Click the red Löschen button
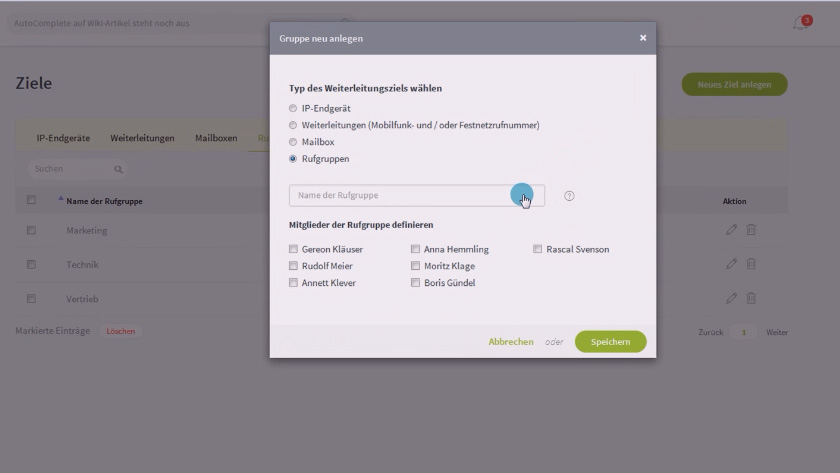The height and width of the screenshot is (473, 840). pos(121,332)
